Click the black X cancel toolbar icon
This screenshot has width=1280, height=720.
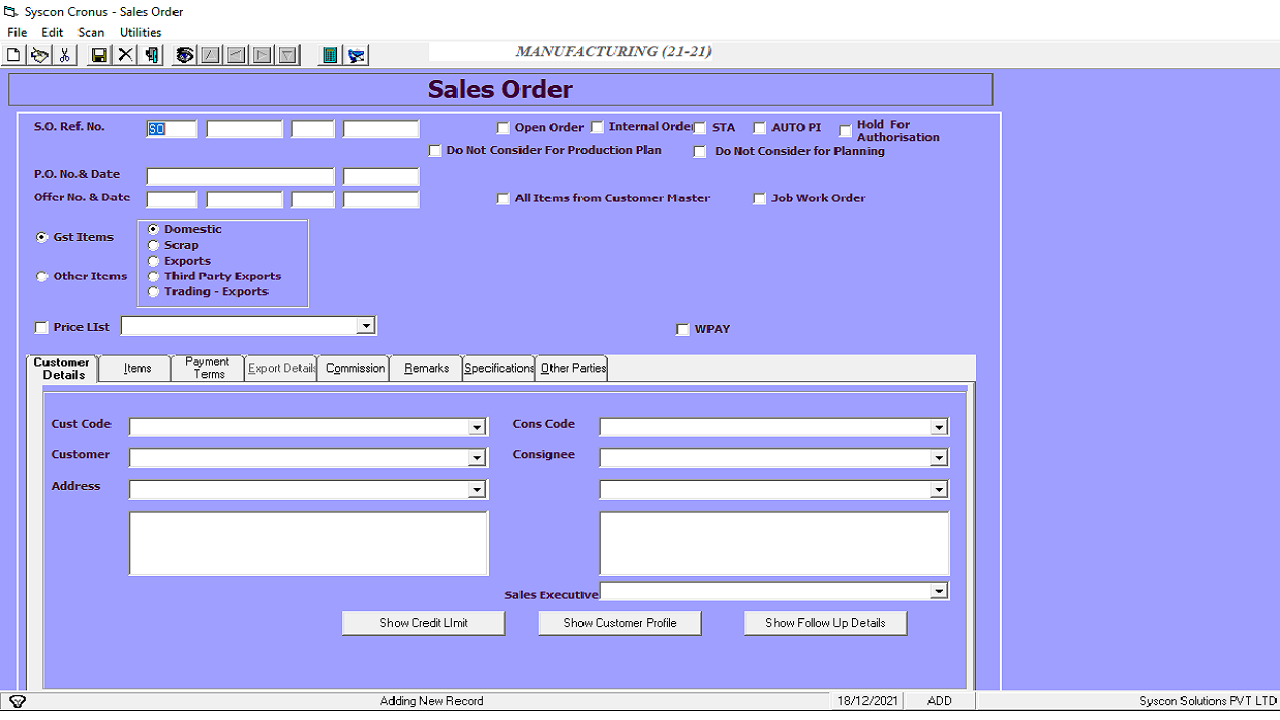coord(125,55)
